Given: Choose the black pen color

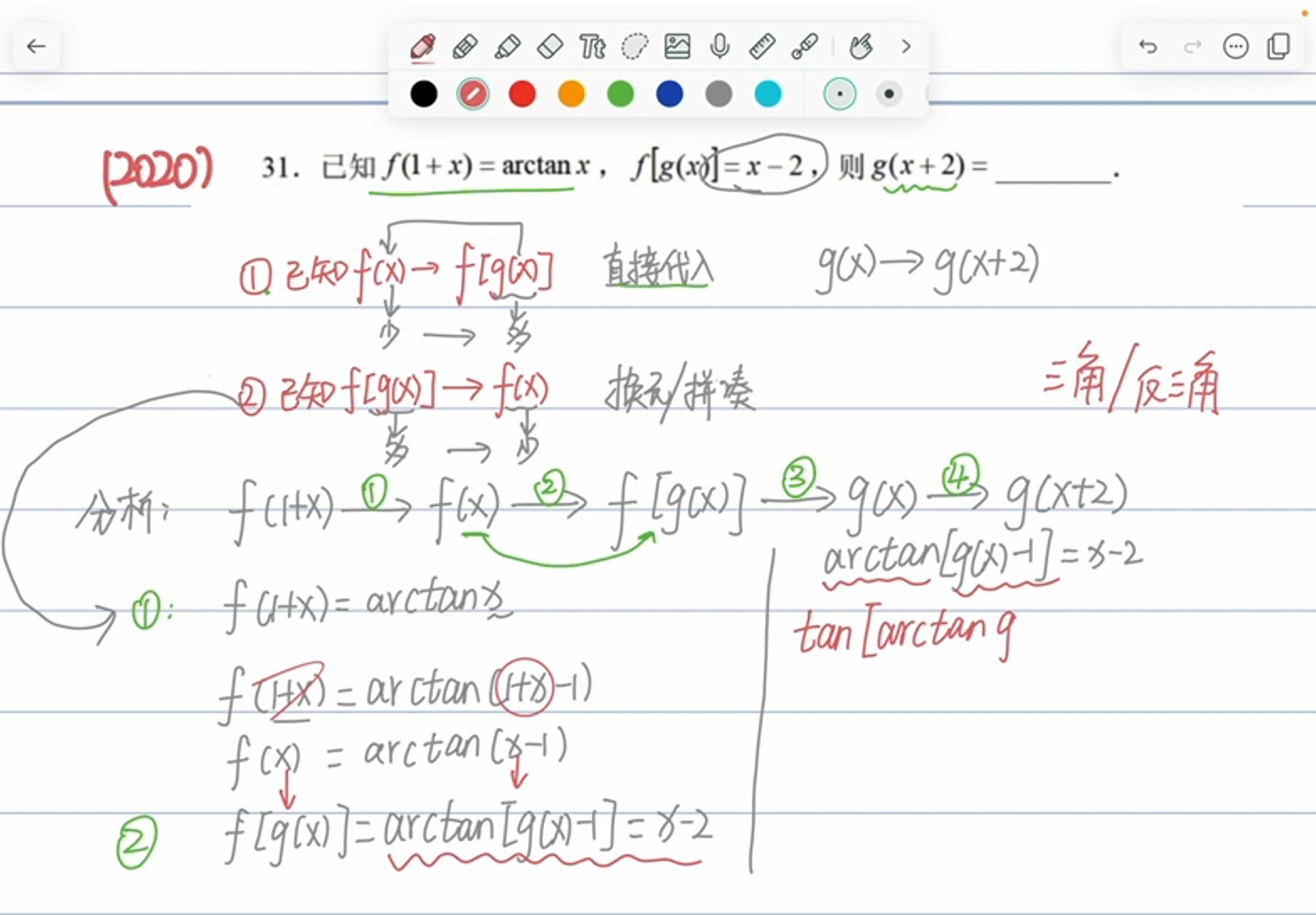Looking at the screenshot, I should click(423, 94).
